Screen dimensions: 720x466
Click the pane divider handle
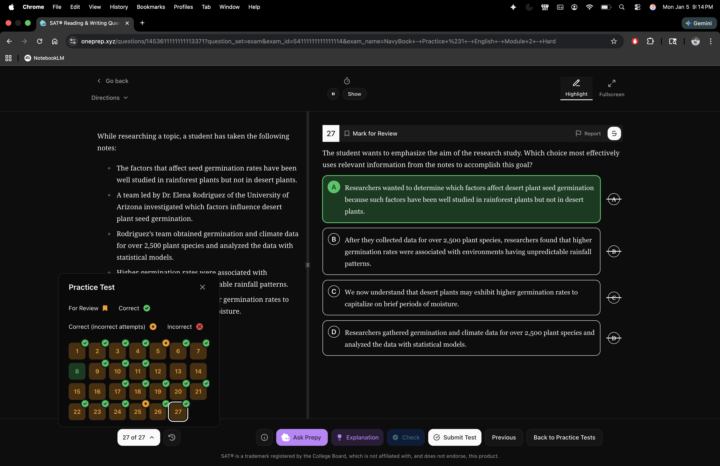tap(308, 265)
